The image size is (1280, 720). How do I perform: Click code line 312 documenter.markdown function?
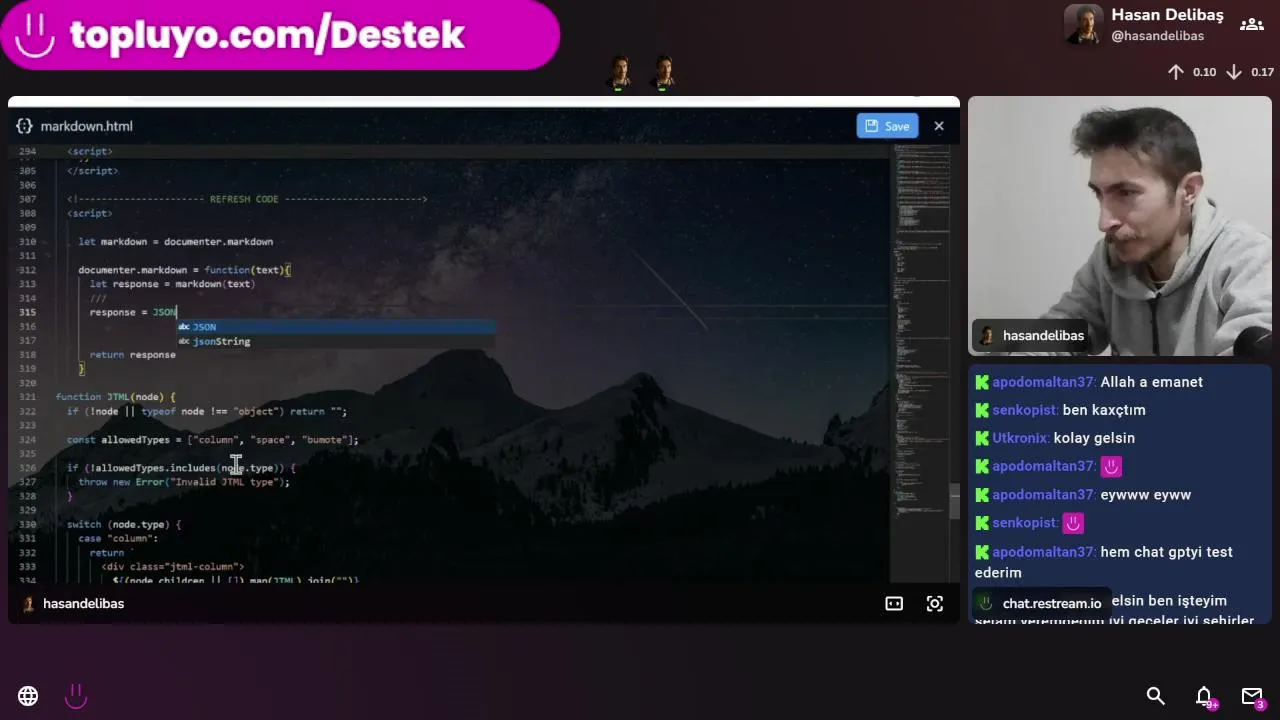185,270
